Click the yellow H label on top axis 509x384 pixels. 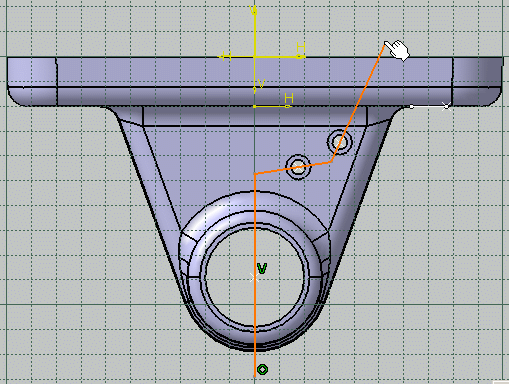(x=301, y=47)
